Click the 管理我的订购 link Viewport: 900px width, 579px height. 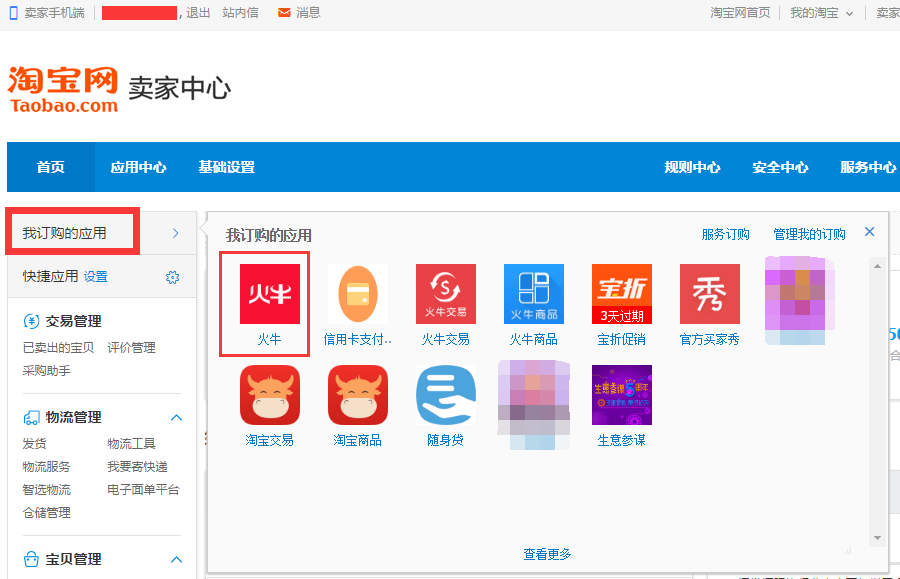(809, 234)
